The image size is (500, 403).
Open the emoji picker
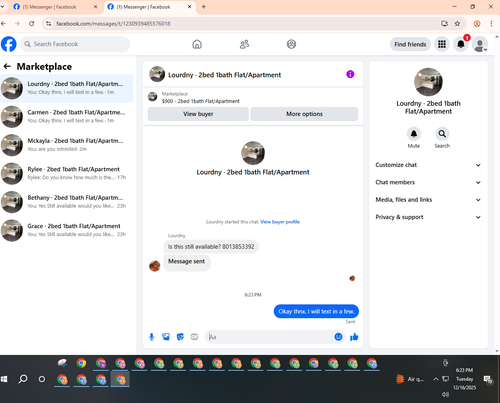click(x=338, y=337)
